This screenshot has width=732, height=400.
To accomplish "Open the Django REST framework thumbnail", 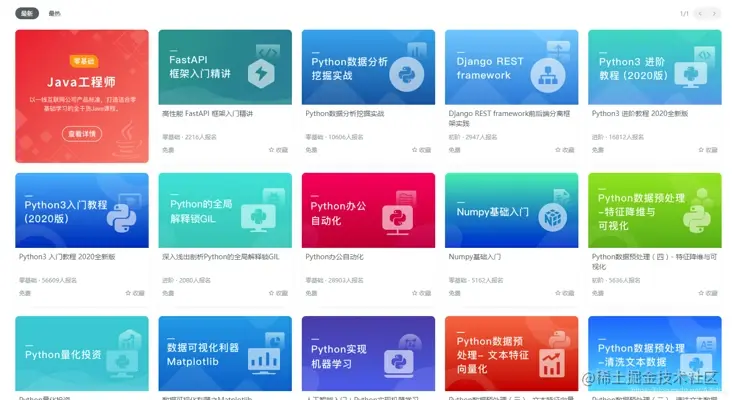I will (x=512, y=67).
